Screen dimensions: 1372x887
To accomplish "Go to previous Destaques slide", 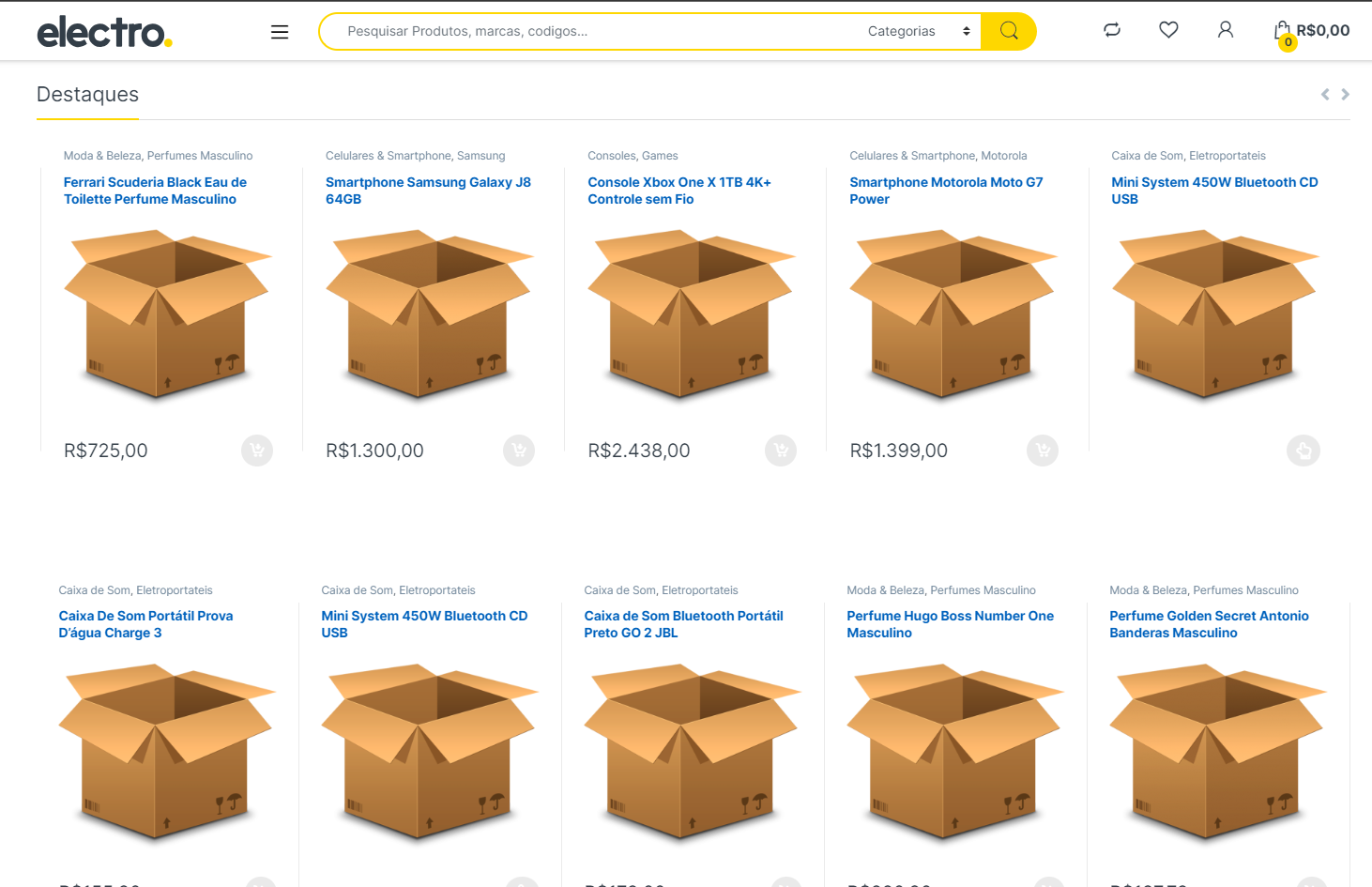I will 1325,94.
